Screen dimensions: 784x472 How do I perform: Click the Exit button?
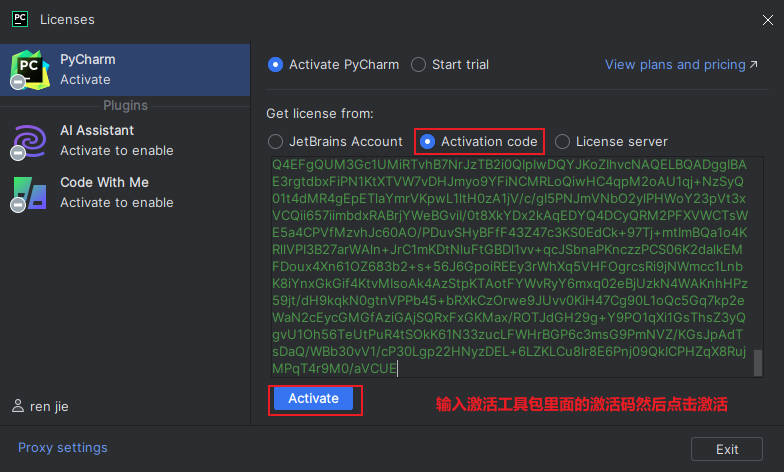coord(727,449)
